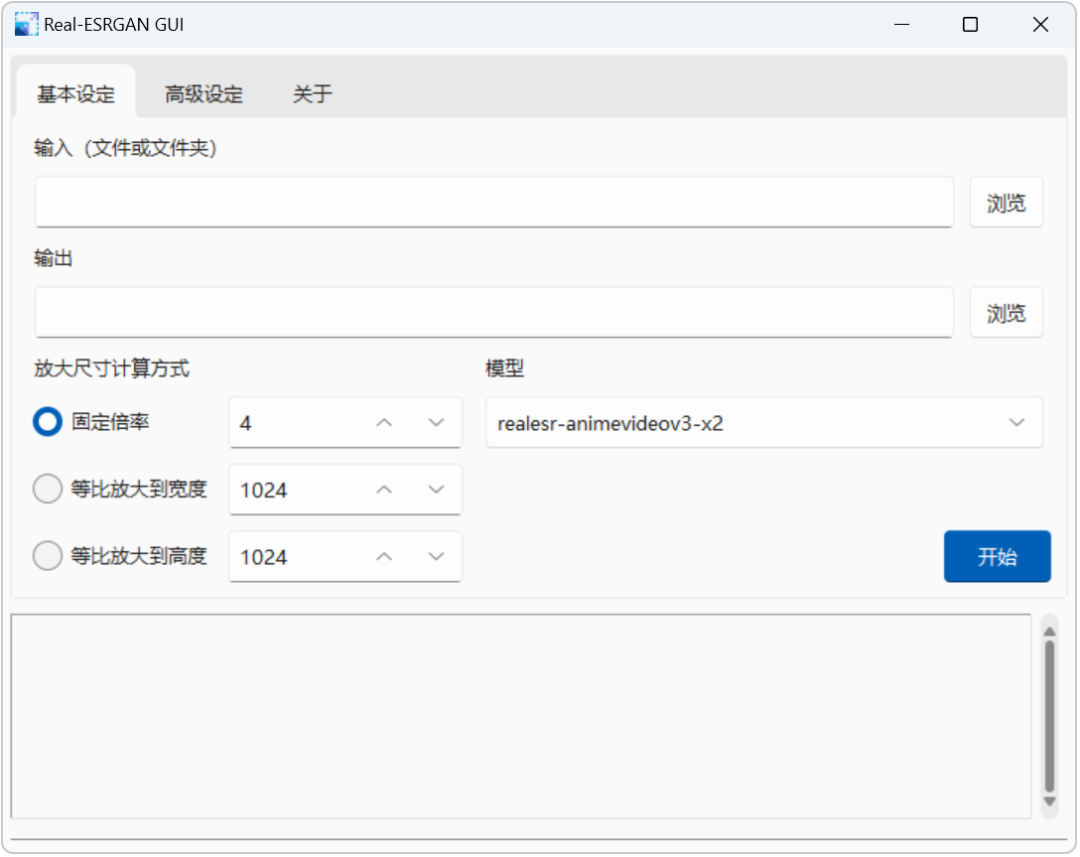Select the 固定倍率 radio button
Image resolution: width=1080 pixels, height=857 pixels.
tap(48, 422)
